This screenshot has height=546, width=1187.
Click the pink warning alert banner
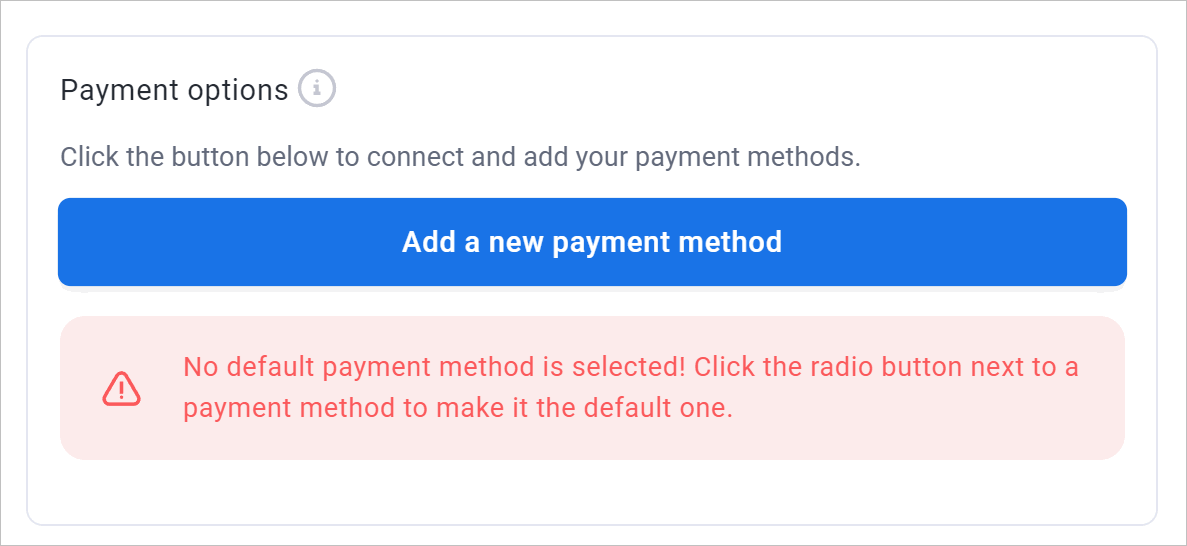coord(592,388)
